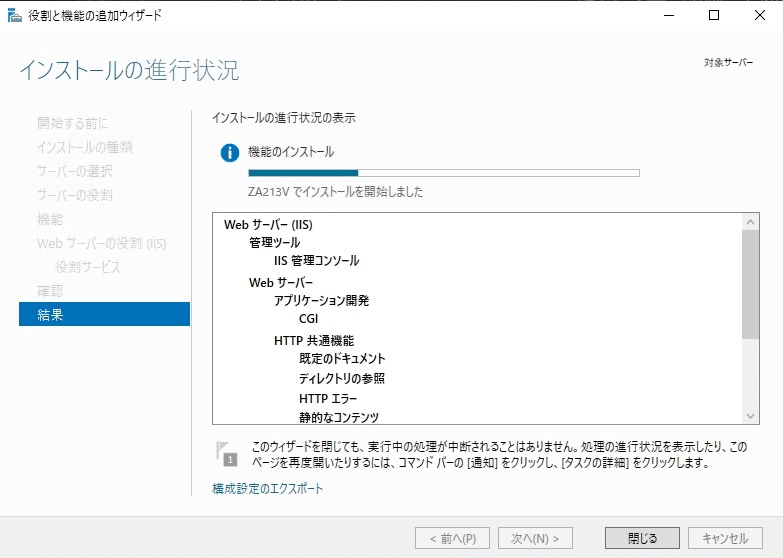Select Web サーバーの役割 (IIS) in the sidebar
The width and height of the screenshot is (783, 558).
point(102,243)
